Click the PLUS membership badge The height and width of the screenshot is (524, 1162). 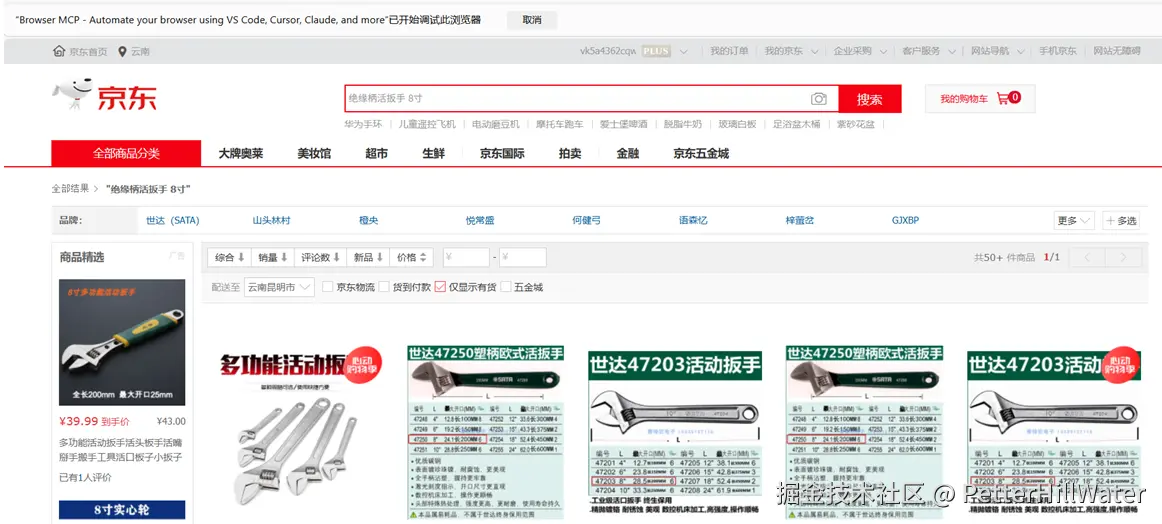pyautogui.click(x=656, y=51)
